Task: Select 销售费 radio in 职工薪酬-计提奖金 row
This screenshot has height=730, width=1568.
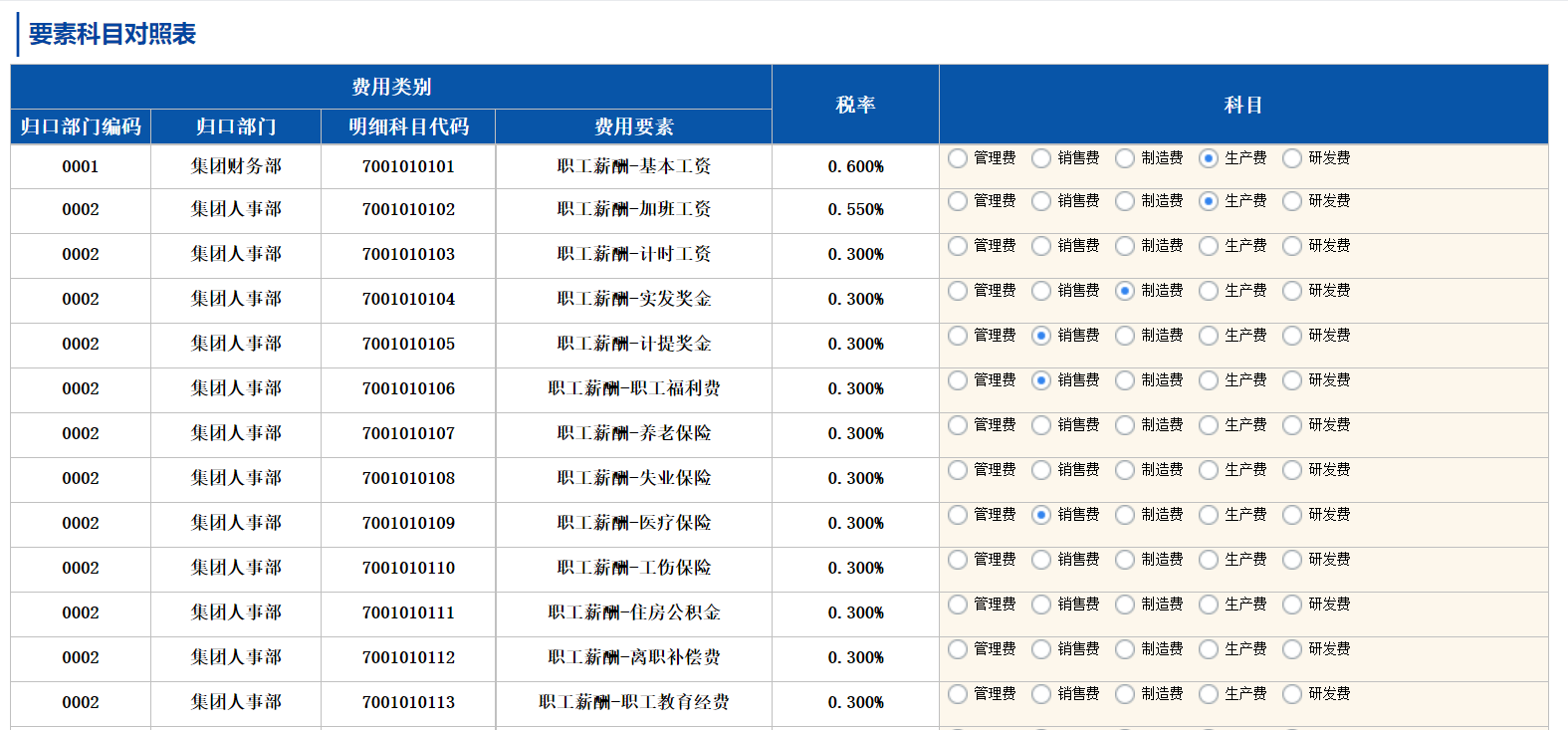Action: pos(1041,336)
